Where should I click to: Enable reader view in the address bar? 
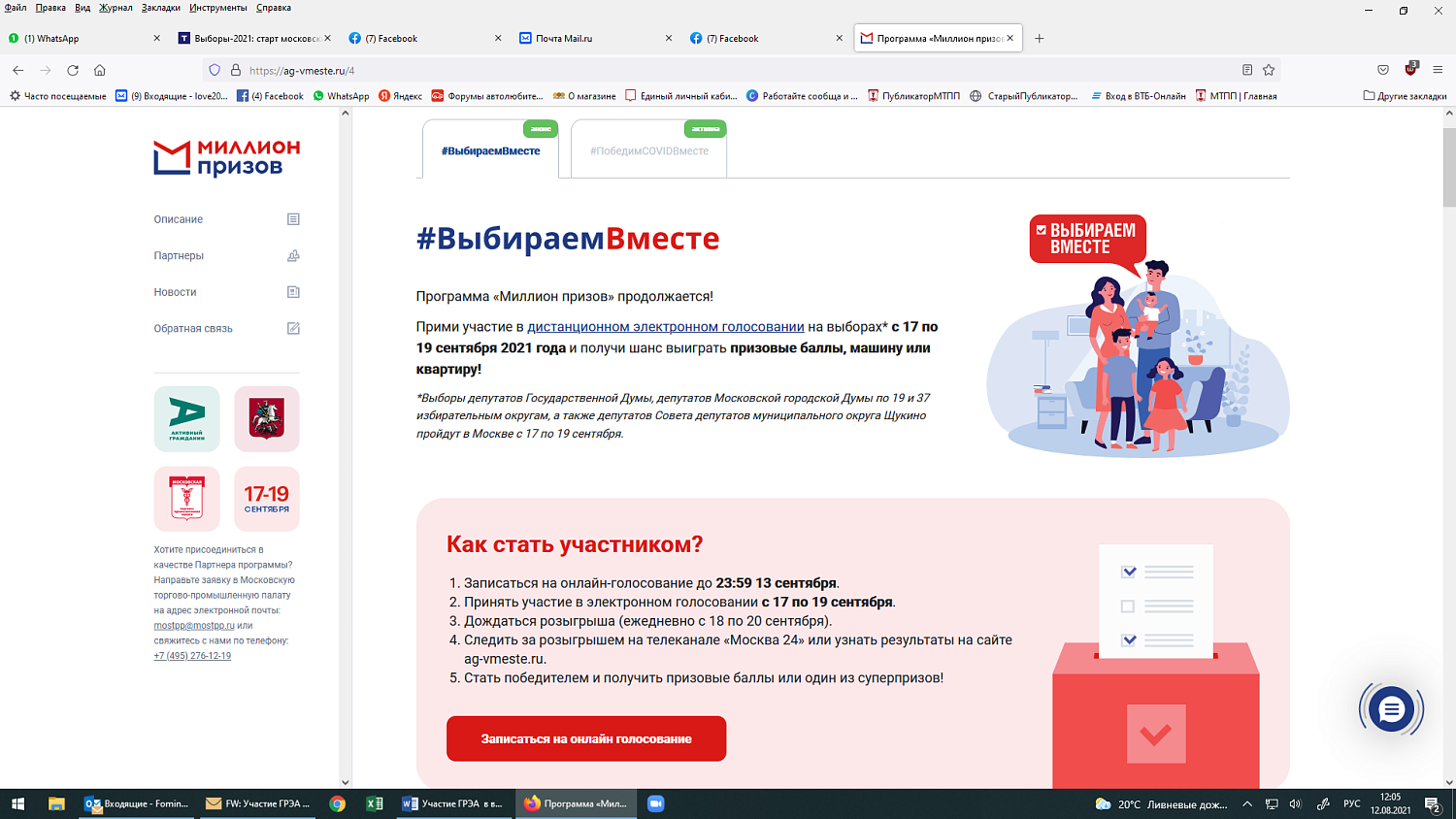pyautogui.click(x=1245, y=70)
